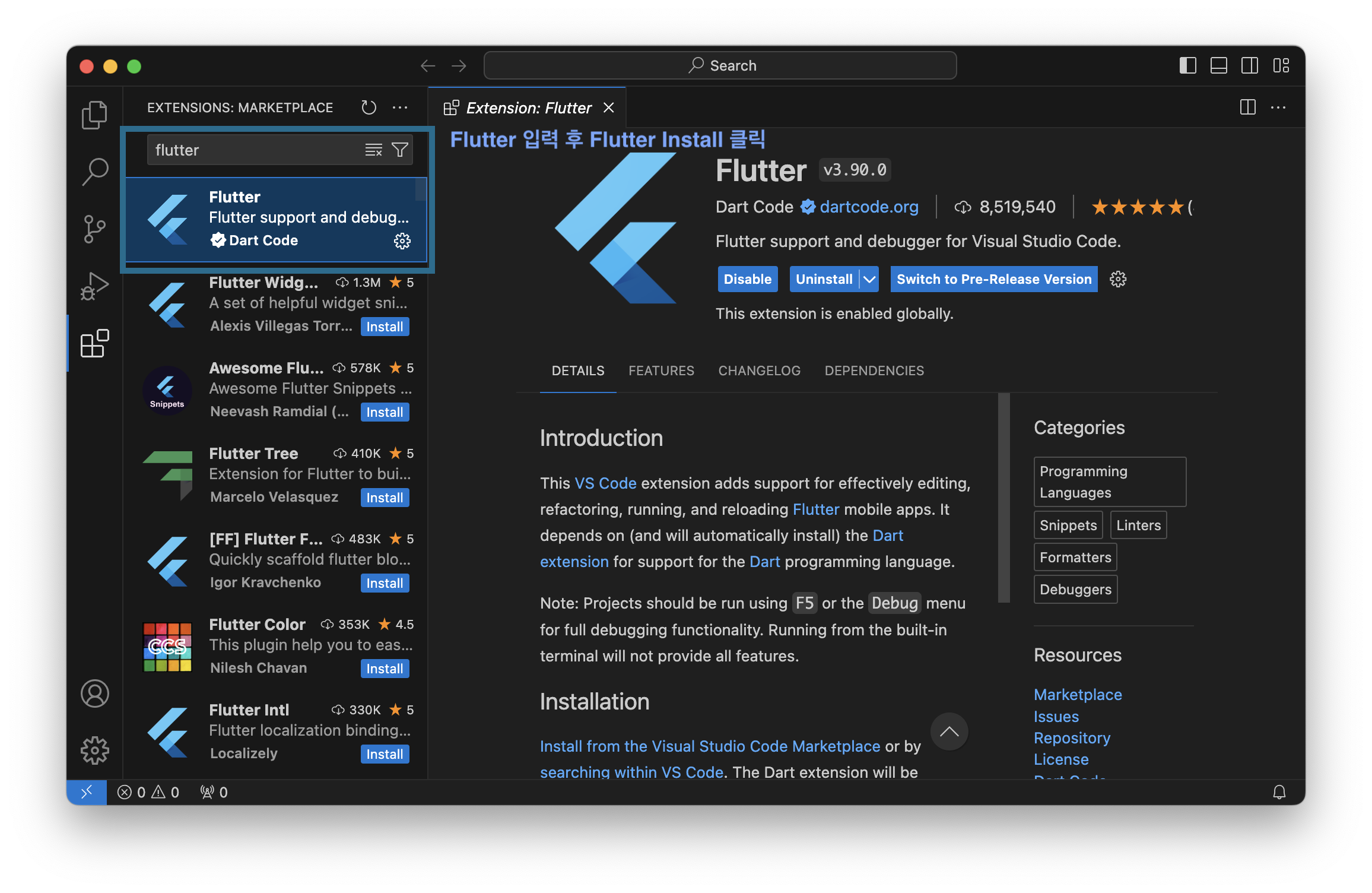Viewport: 1372px width, 893px height.
Task: Click the gear on Flutter list item
Action: pyautogui.click(x=402, y=240)
